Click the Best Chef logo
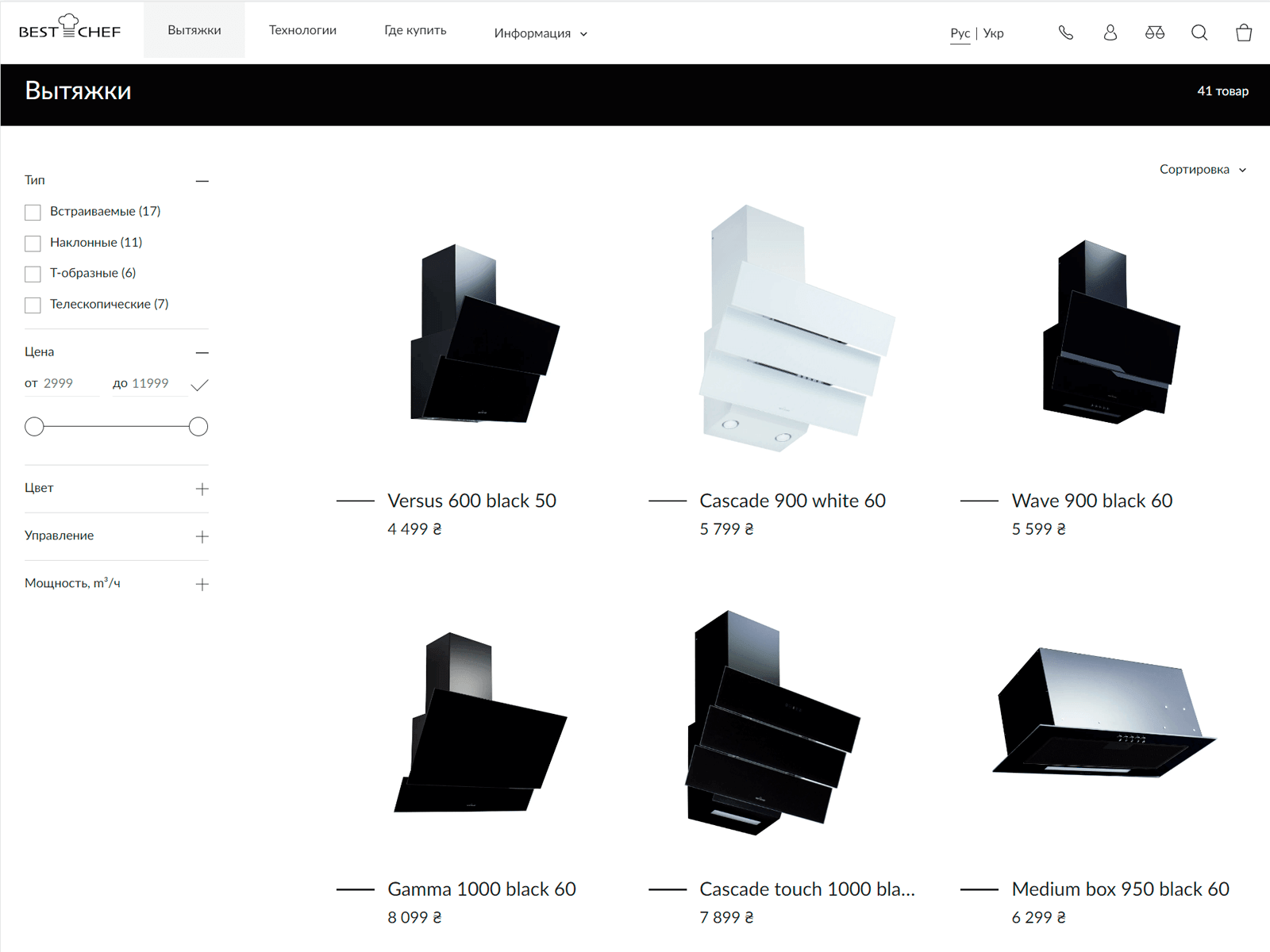The width and height of the screenshot is (1270, 952). coord(70,27)
